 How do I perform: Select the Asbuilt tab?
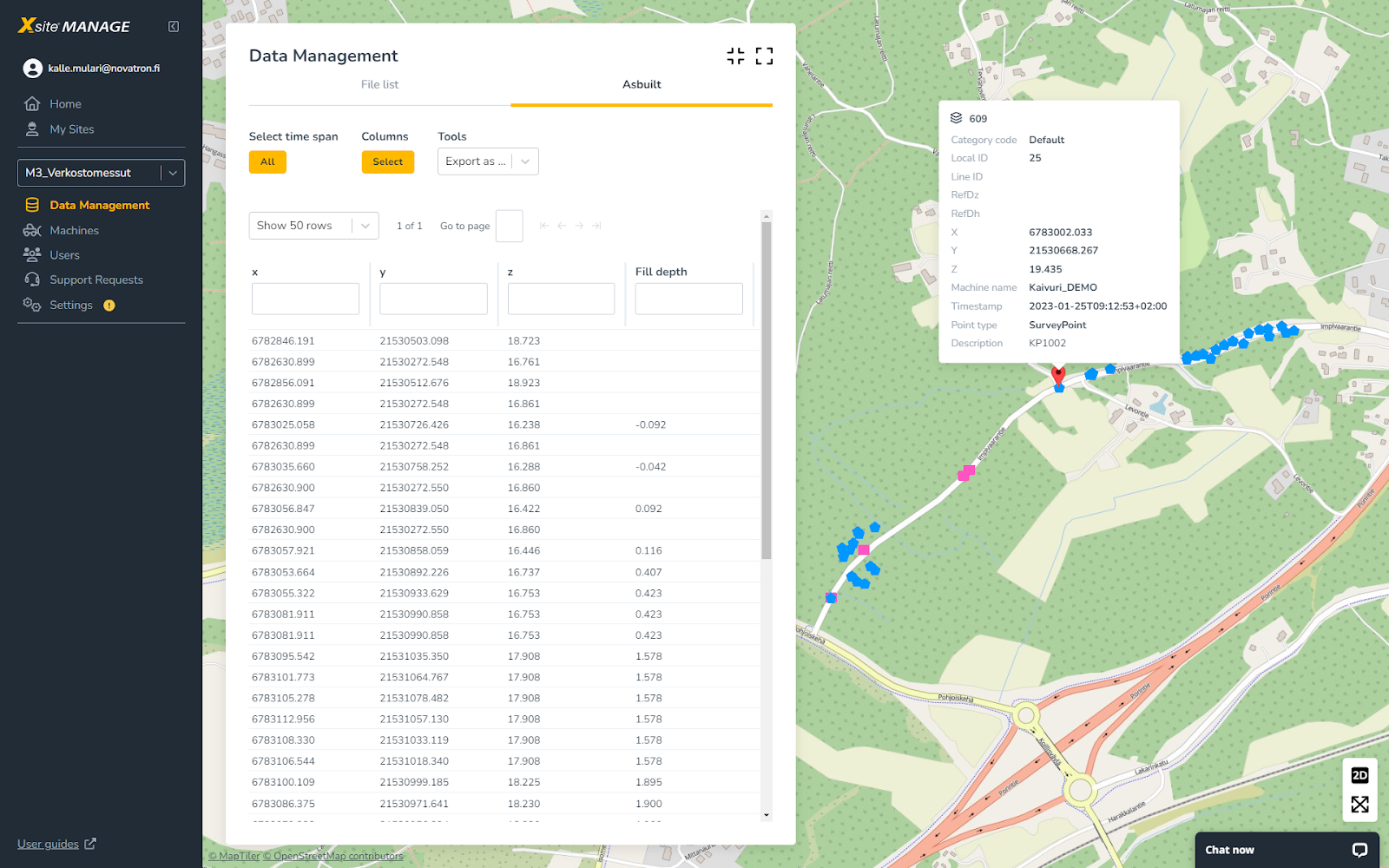tap(642, 84)
